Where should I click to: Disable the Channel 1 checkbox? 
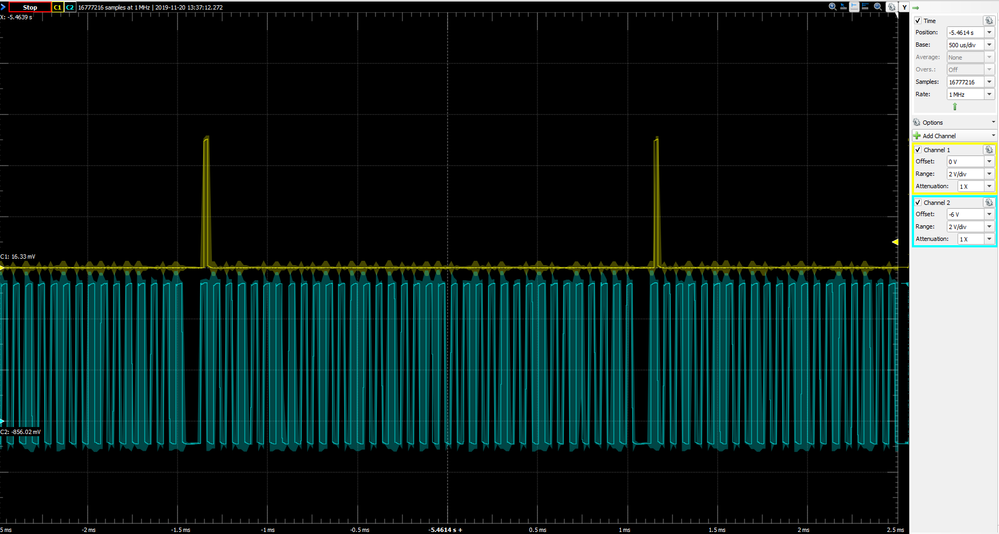918,150
